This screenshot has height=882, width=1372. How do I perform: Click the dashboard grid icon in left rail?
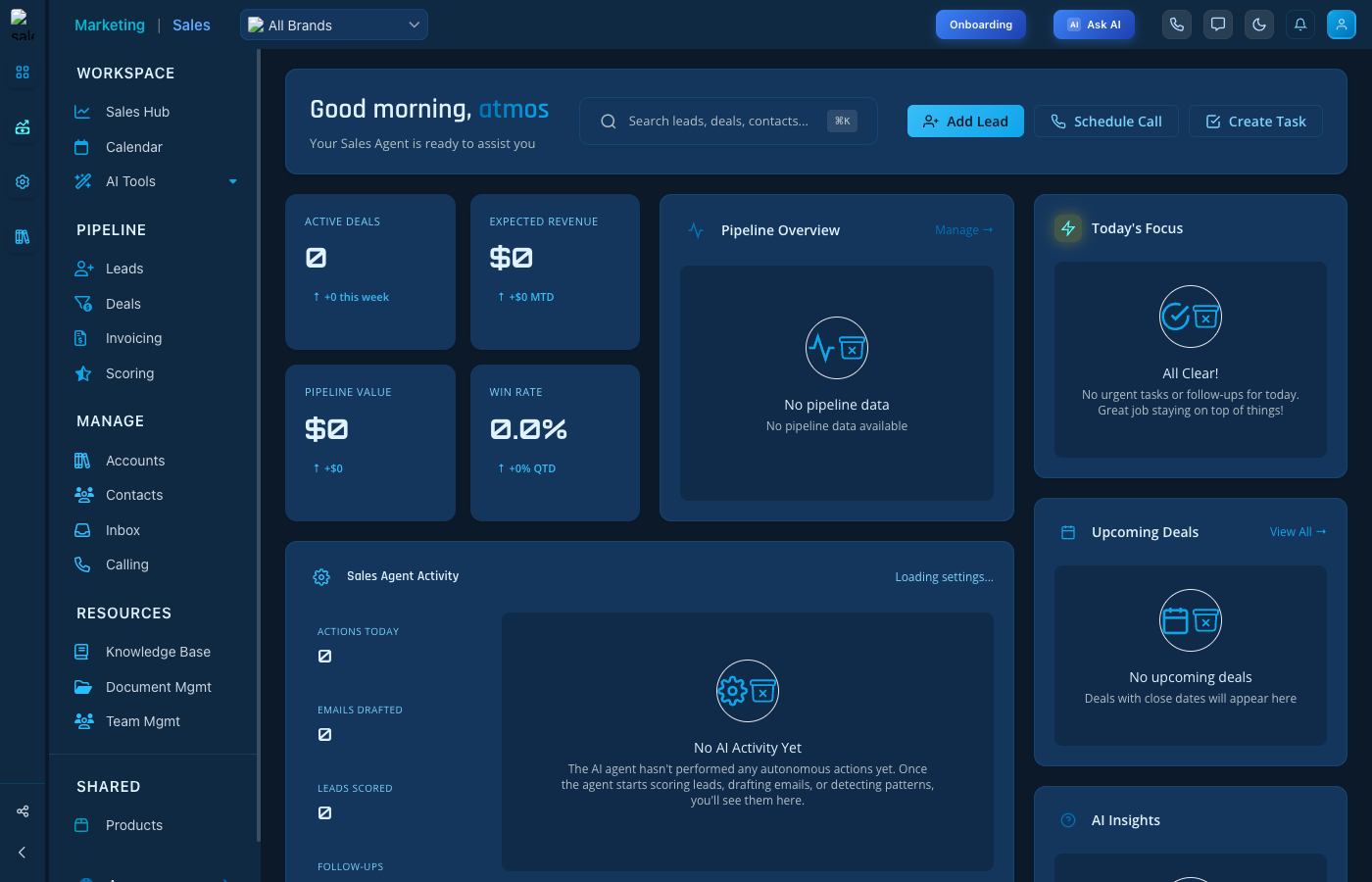(x=23, y=72)
